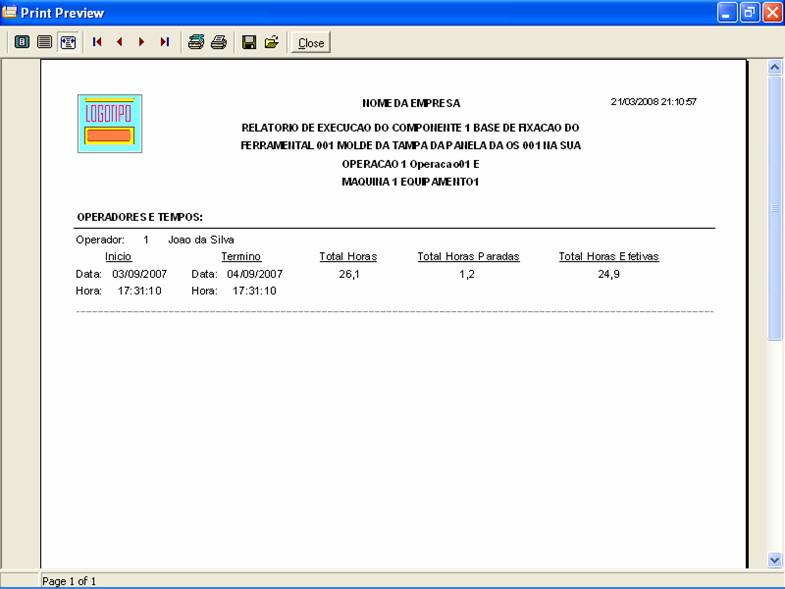Open a saved report file icon
Image resolution: width=785 pixels, height=589 pixels.
click(272, 42)
